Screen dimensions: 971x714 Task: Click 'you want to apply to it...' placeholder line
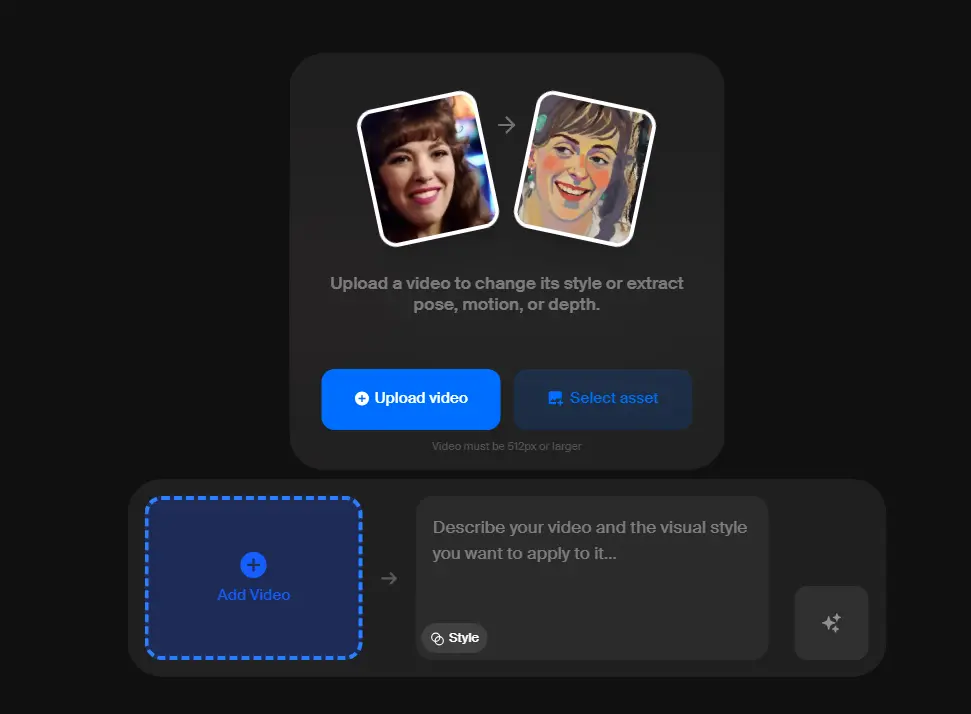(525, 553)
